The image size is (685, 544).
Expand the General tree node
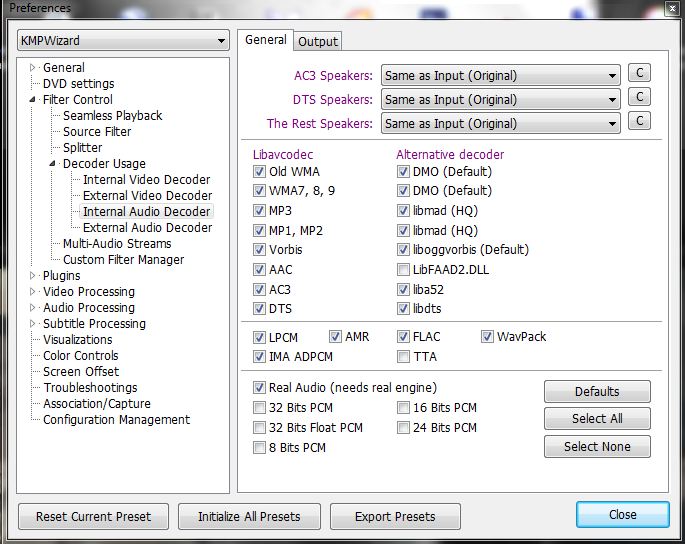[x=32, y=68]
